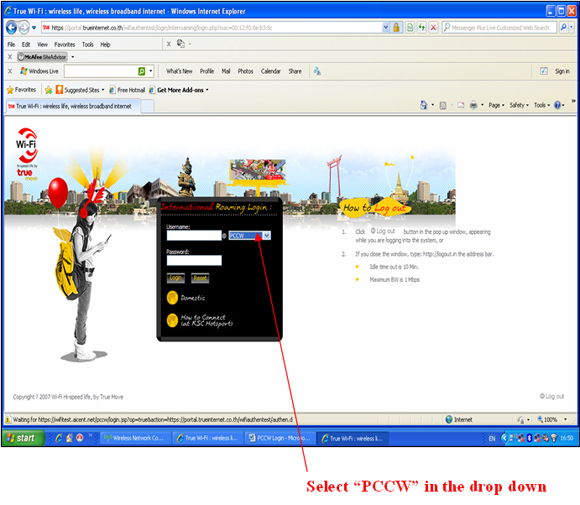
Task: Click the Compatibility View icon
Action: click(410, 27)
